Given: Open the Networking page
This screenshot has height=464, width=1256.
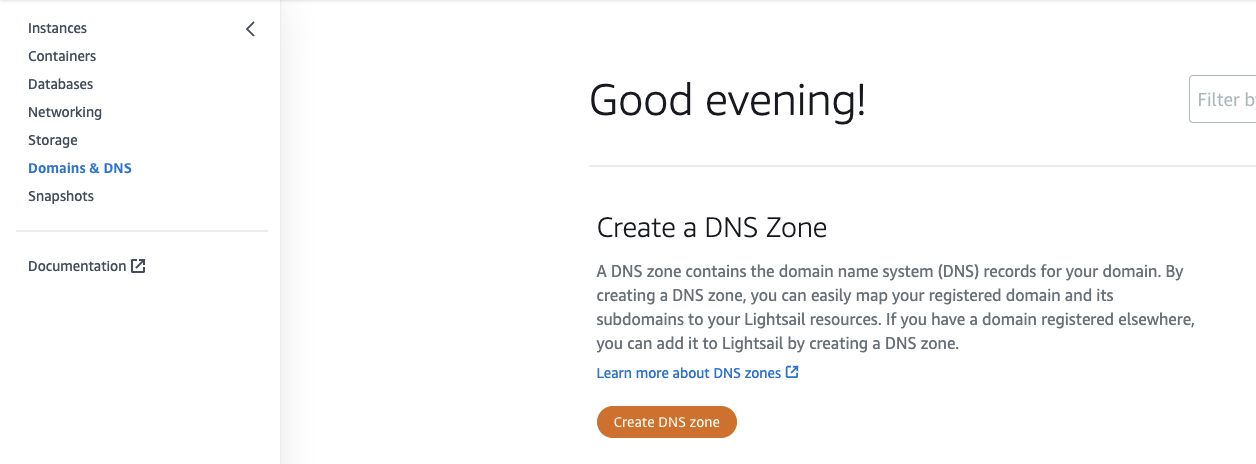Looking at the screenshot, I should pos(65,112).
